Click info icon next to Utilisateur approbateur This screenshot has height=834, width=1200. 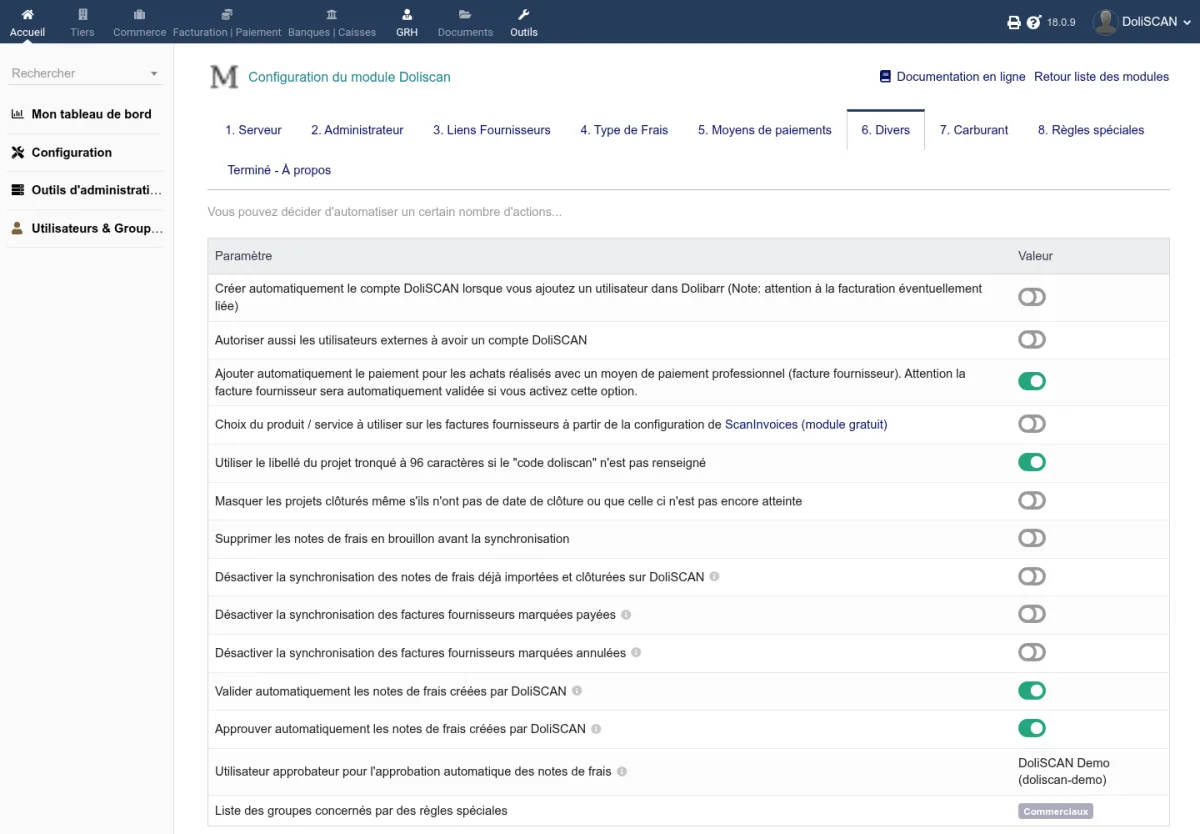[622, 771]
